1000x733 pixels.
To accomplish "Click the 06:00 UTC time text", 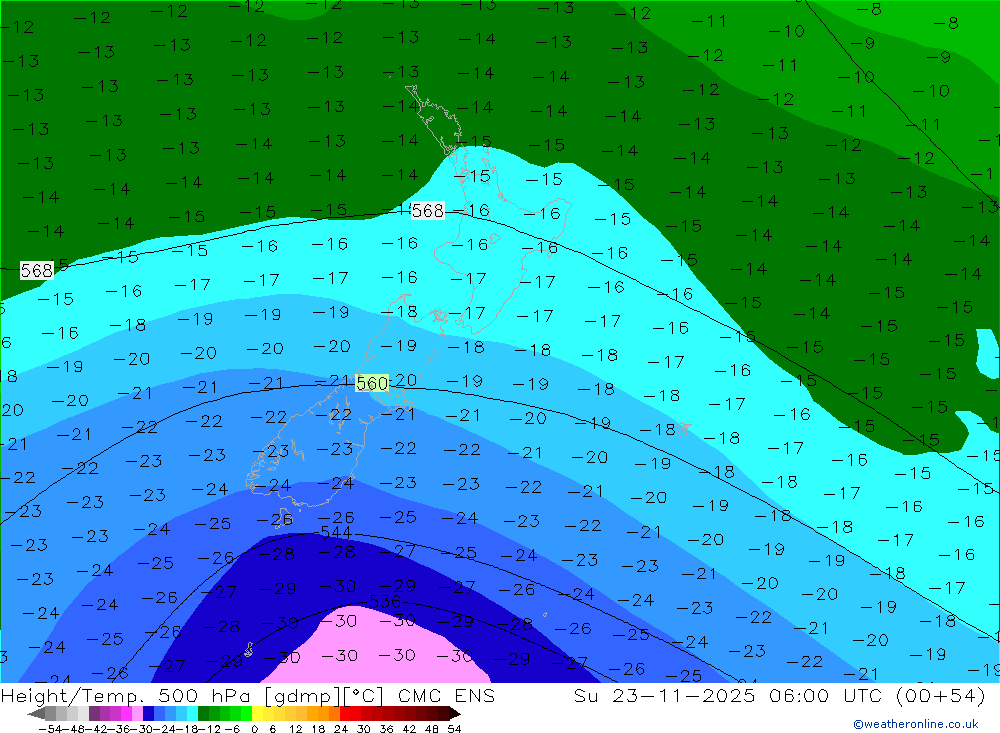I will (x=825, y=695).
